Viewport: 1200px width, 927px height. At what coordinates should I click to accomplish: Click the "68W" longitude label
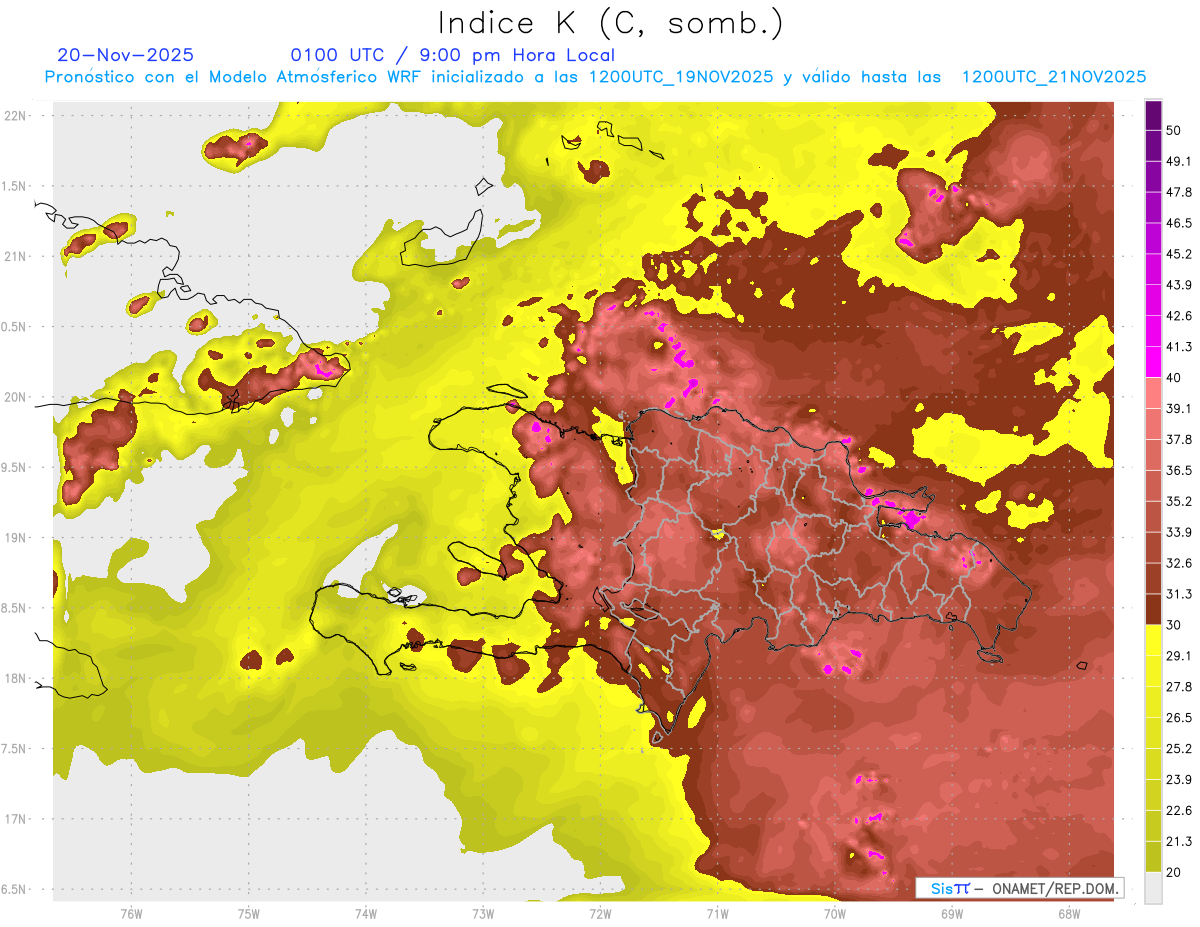[x=1069, y=913]
